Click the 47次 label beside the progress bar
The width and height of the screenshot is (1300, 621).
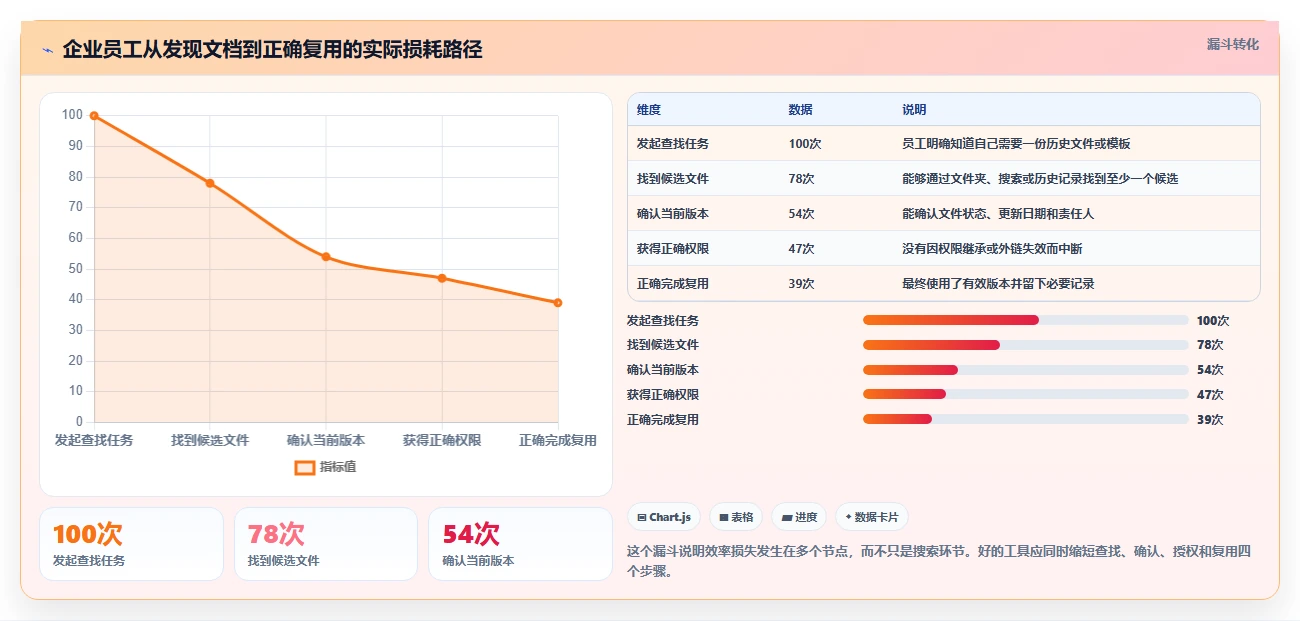coord(1210,395)
